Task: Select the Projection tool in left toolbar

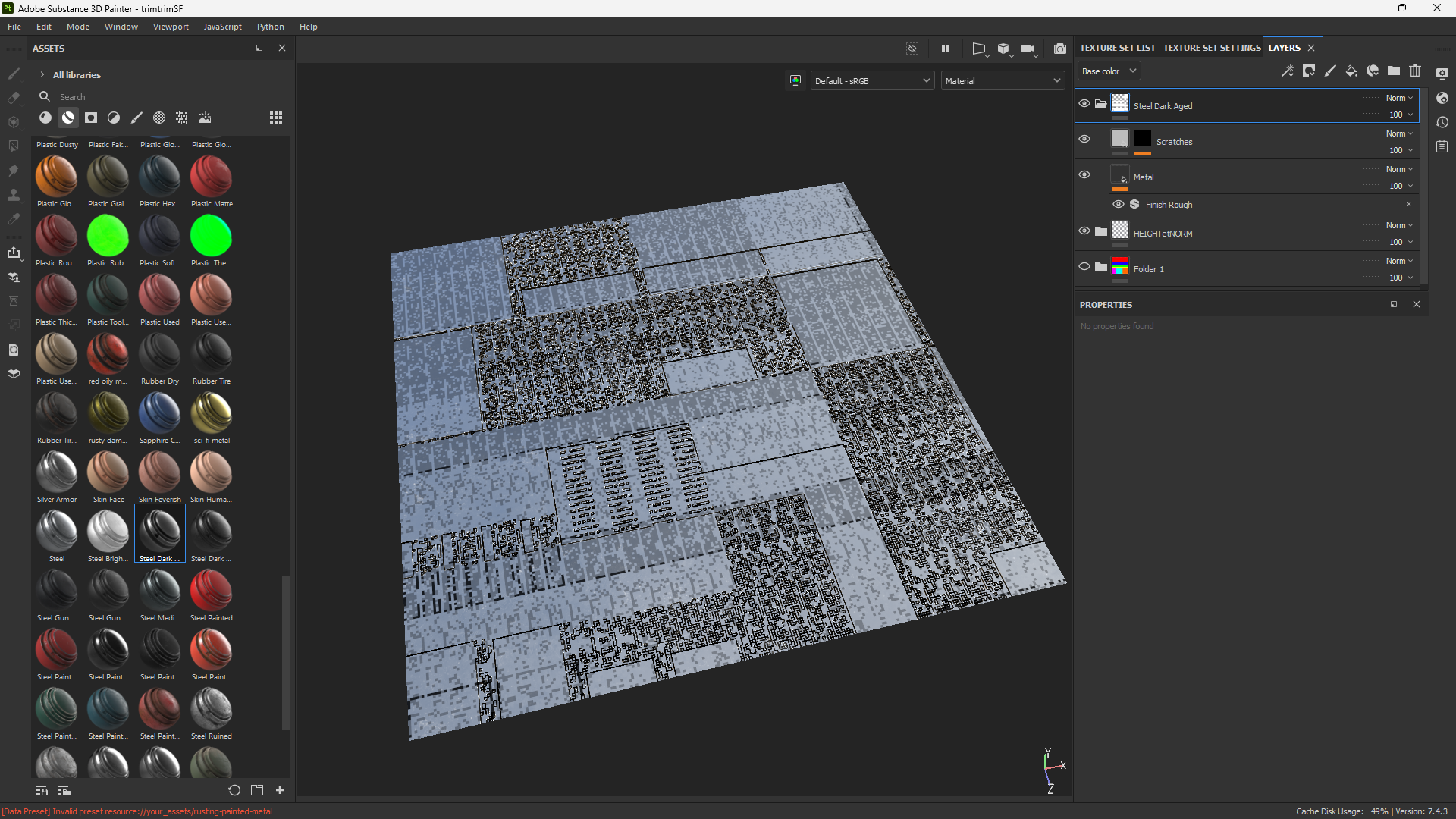Action: point(14,122)
